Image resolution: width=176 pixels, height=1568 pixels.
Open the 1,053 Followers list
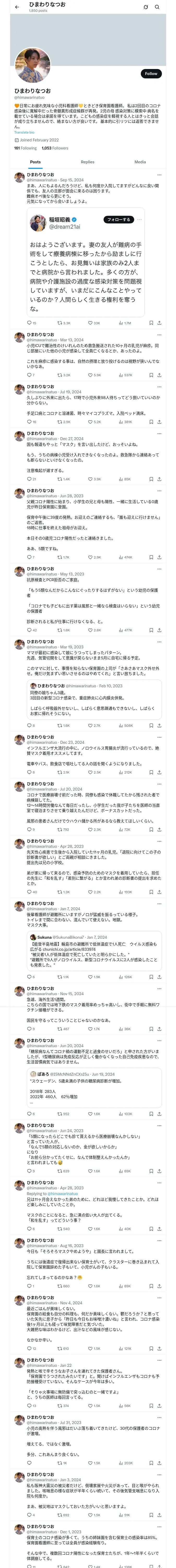(x=54, y=148)
